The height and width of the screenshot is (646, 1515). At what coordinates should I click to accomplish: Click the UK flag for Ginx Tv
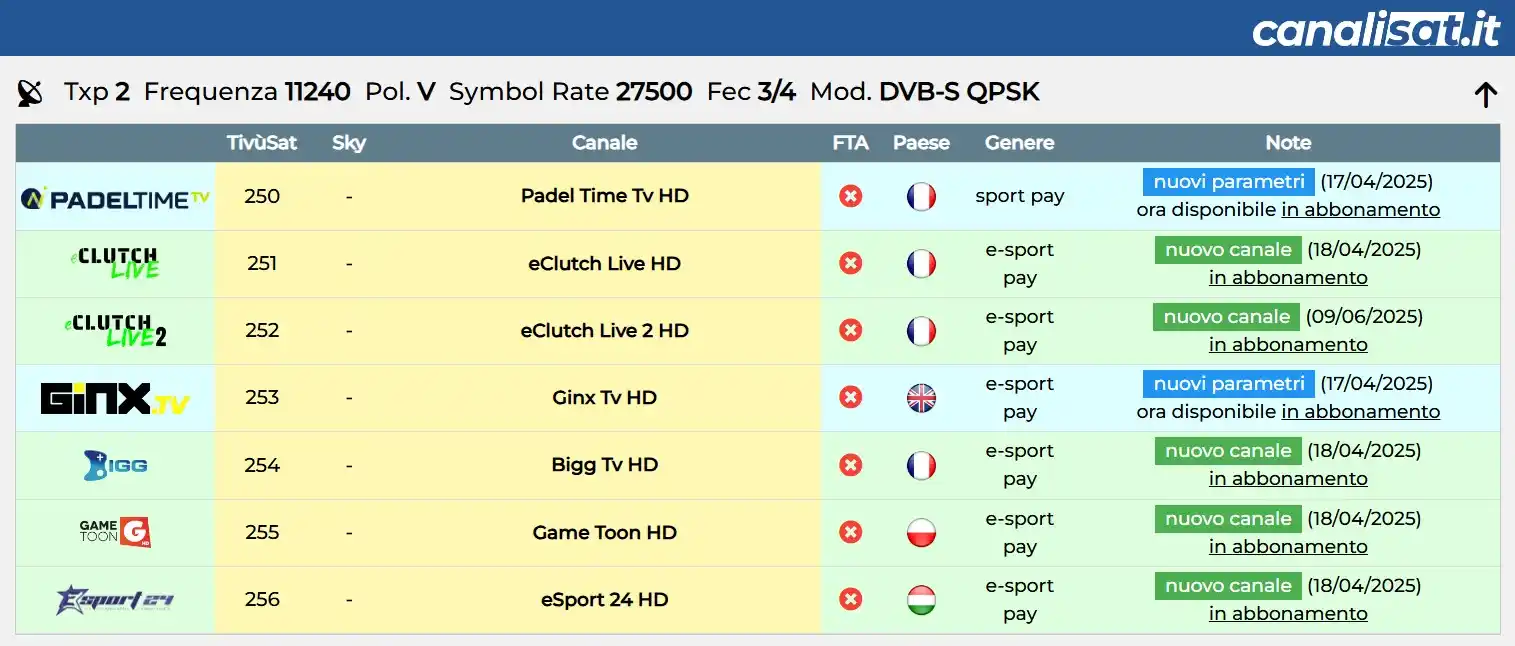[921, 398]
